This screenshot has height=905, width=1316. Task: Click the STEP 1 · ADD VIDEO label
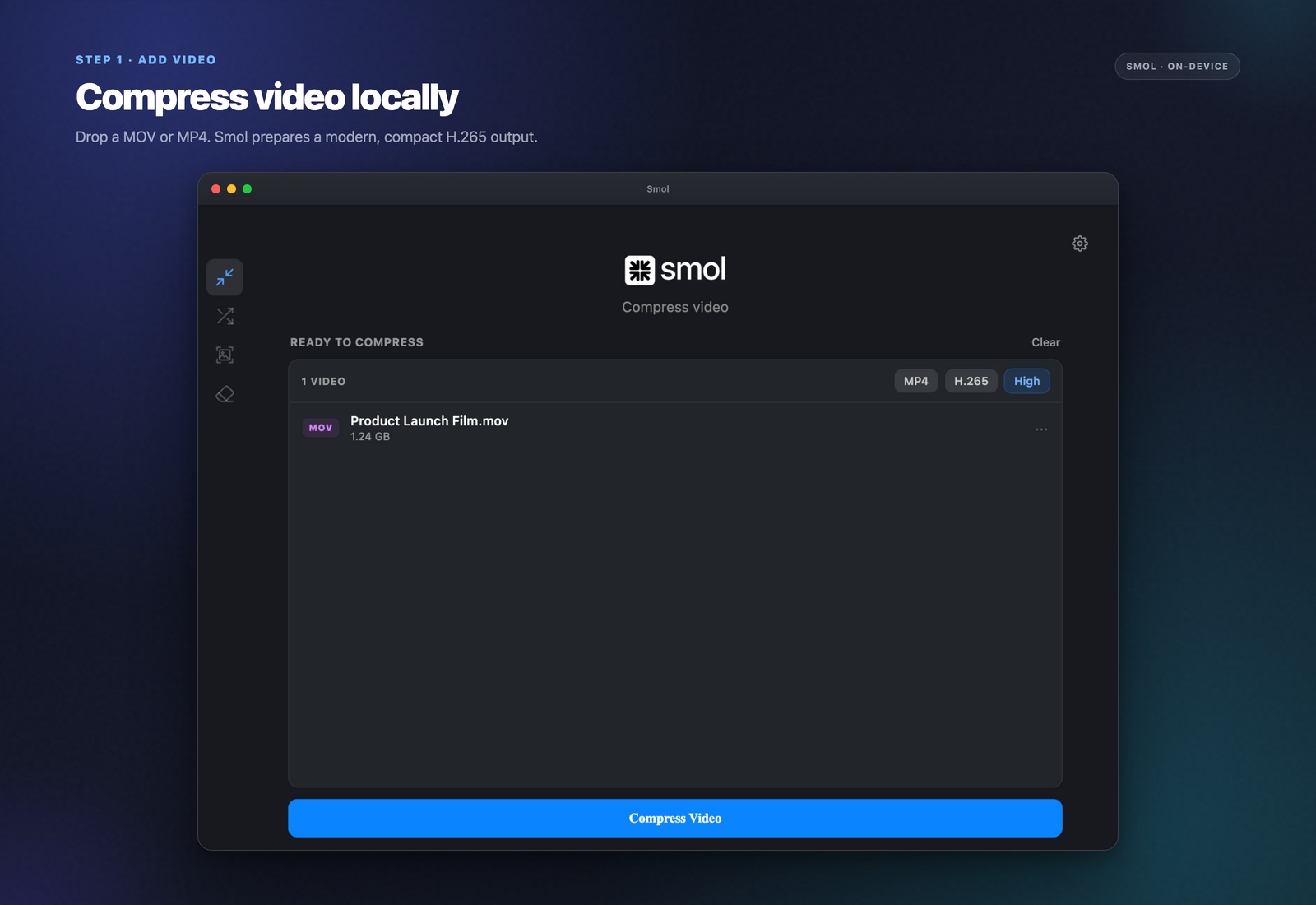[x=146, y=60]
